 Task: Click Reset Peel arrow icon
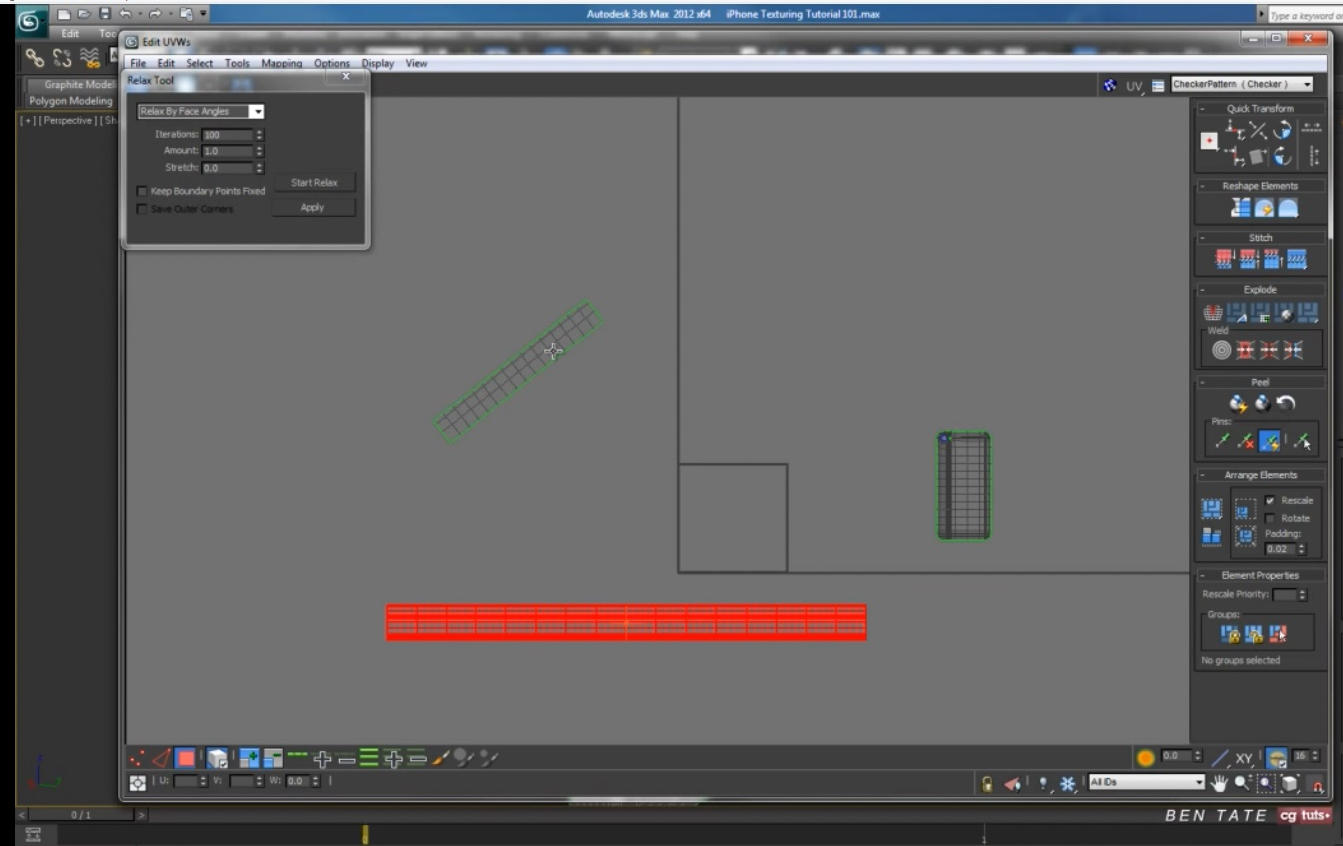coord(1286,403)
